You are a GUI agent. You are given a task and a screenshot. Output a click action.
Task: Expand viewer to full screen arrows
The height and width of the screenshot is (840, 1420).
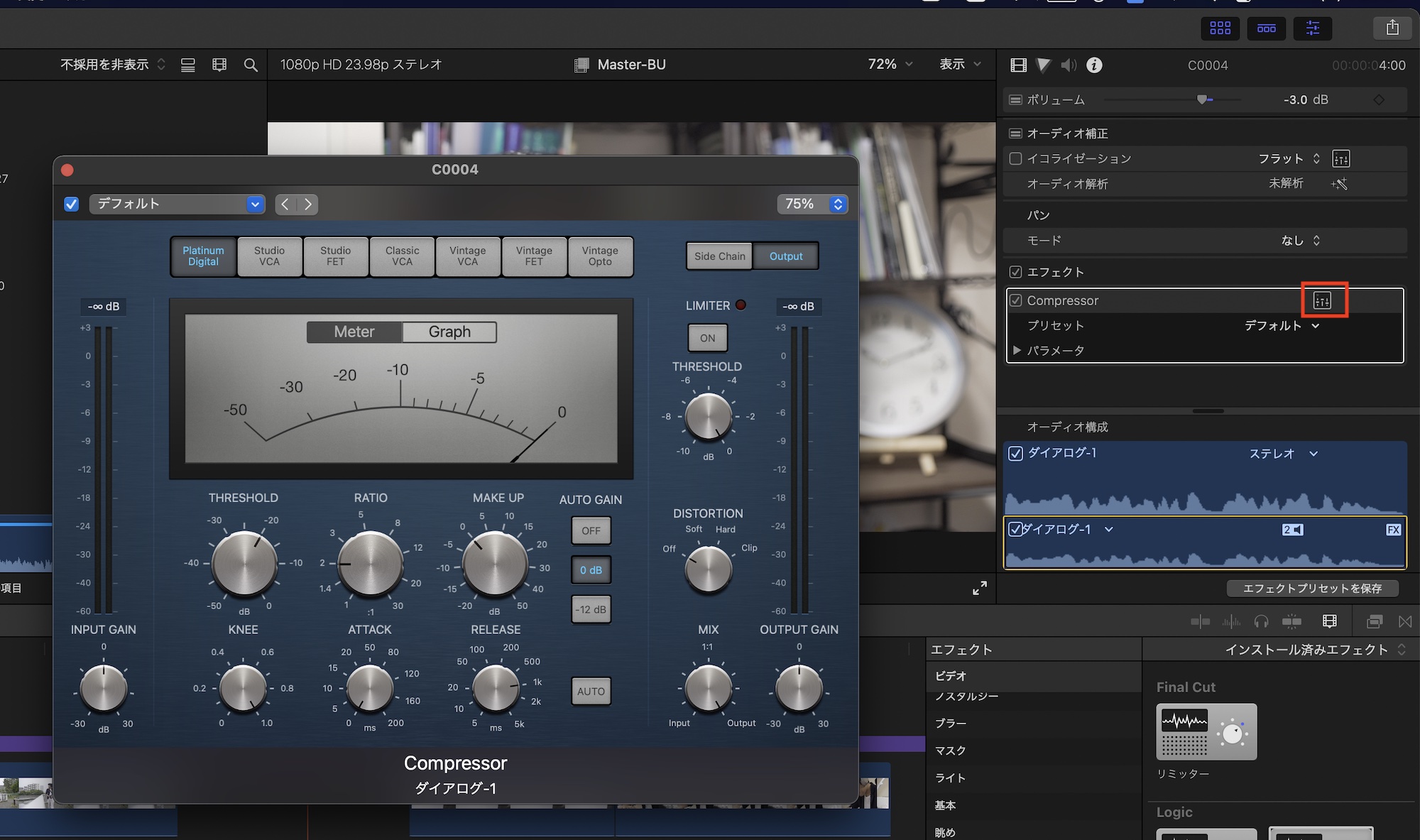pyautogui.click(x=980, y=588)
